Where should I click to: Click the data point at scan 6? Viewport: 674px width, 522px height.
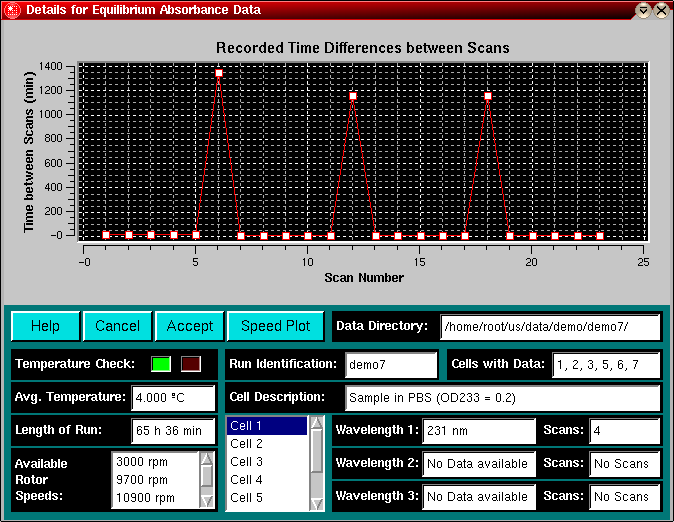click(x=219, y=73)
